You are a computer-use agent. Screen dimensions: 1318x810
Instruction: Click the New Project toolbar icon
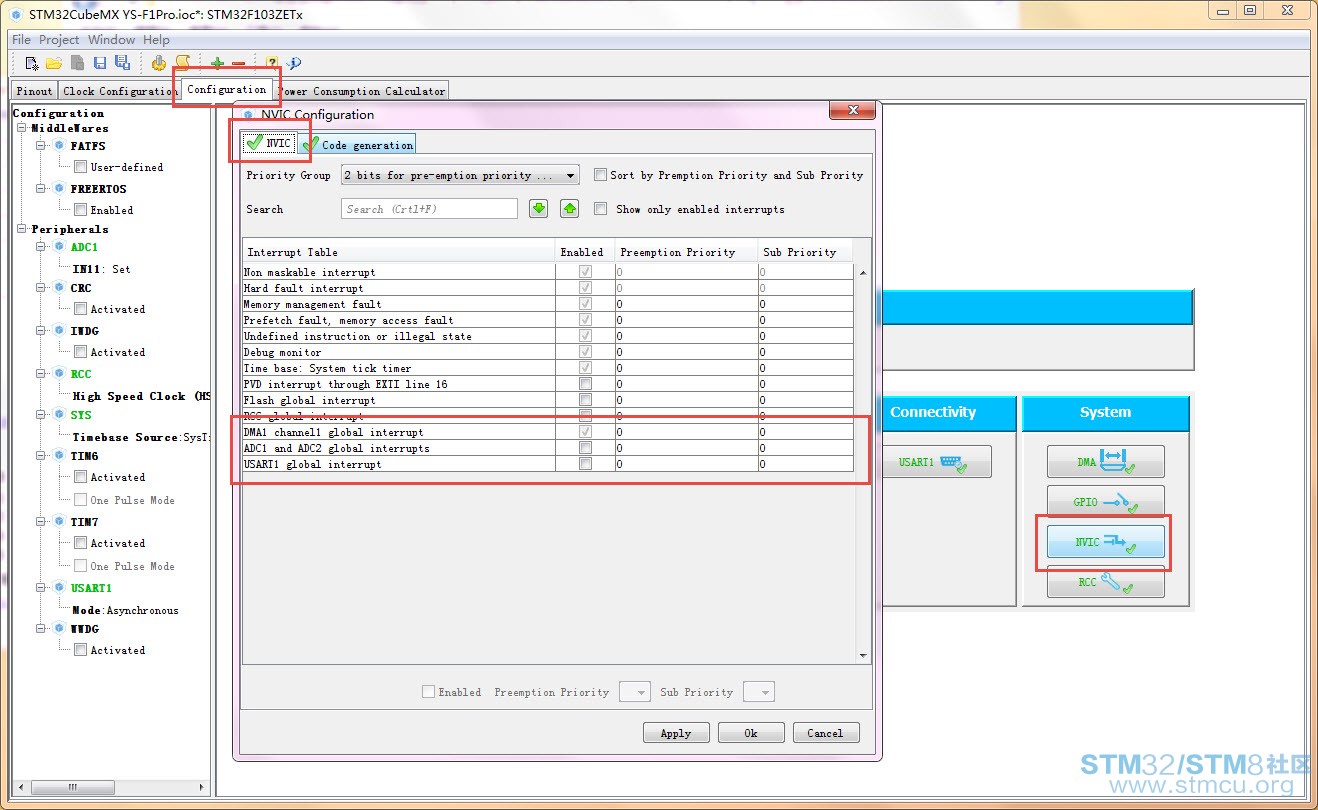tap(32, 63)
